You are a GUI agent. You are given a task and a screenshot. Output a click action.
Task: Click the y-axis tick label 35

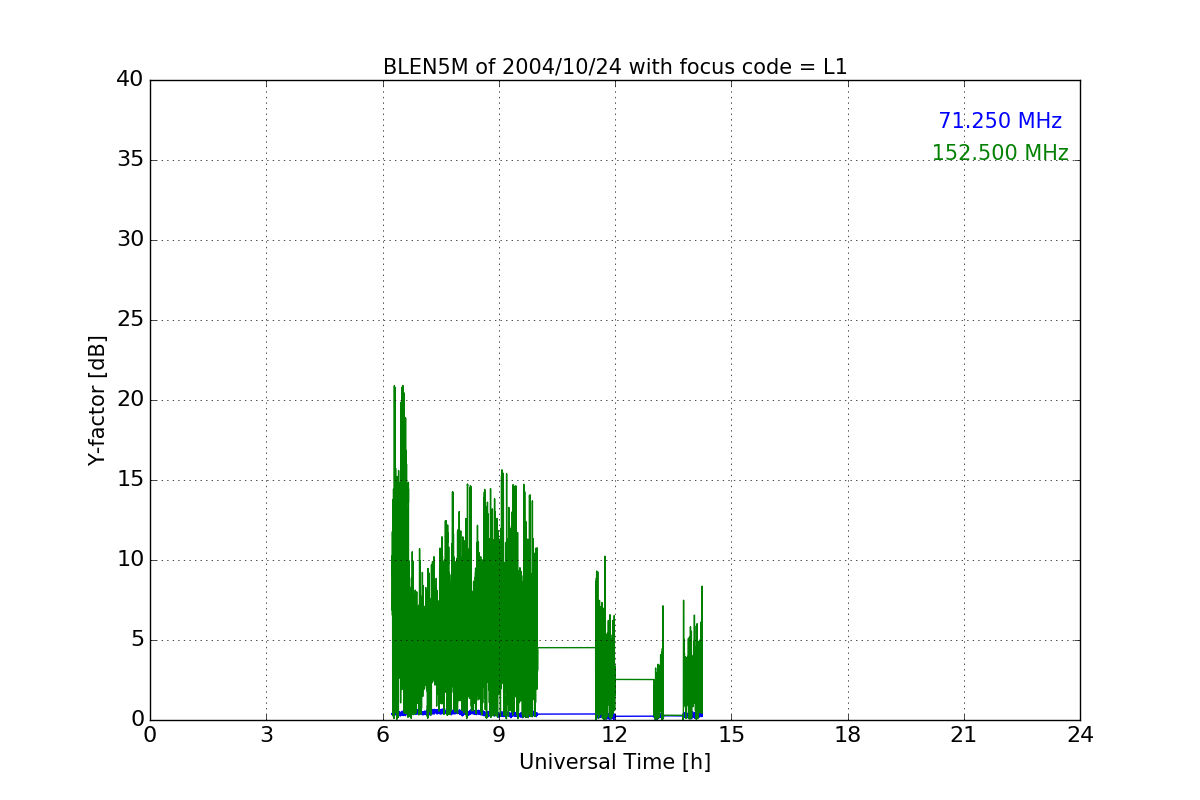(129, 160)
